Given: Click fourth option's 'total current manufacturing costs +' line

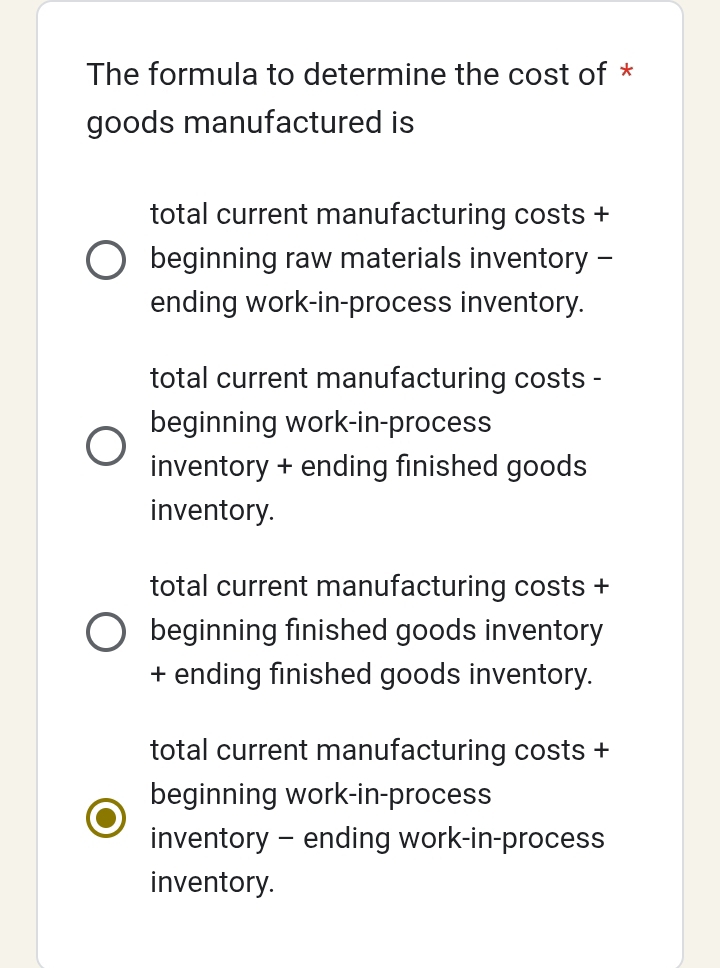Looking at the screenshot, I should [379, 751].
